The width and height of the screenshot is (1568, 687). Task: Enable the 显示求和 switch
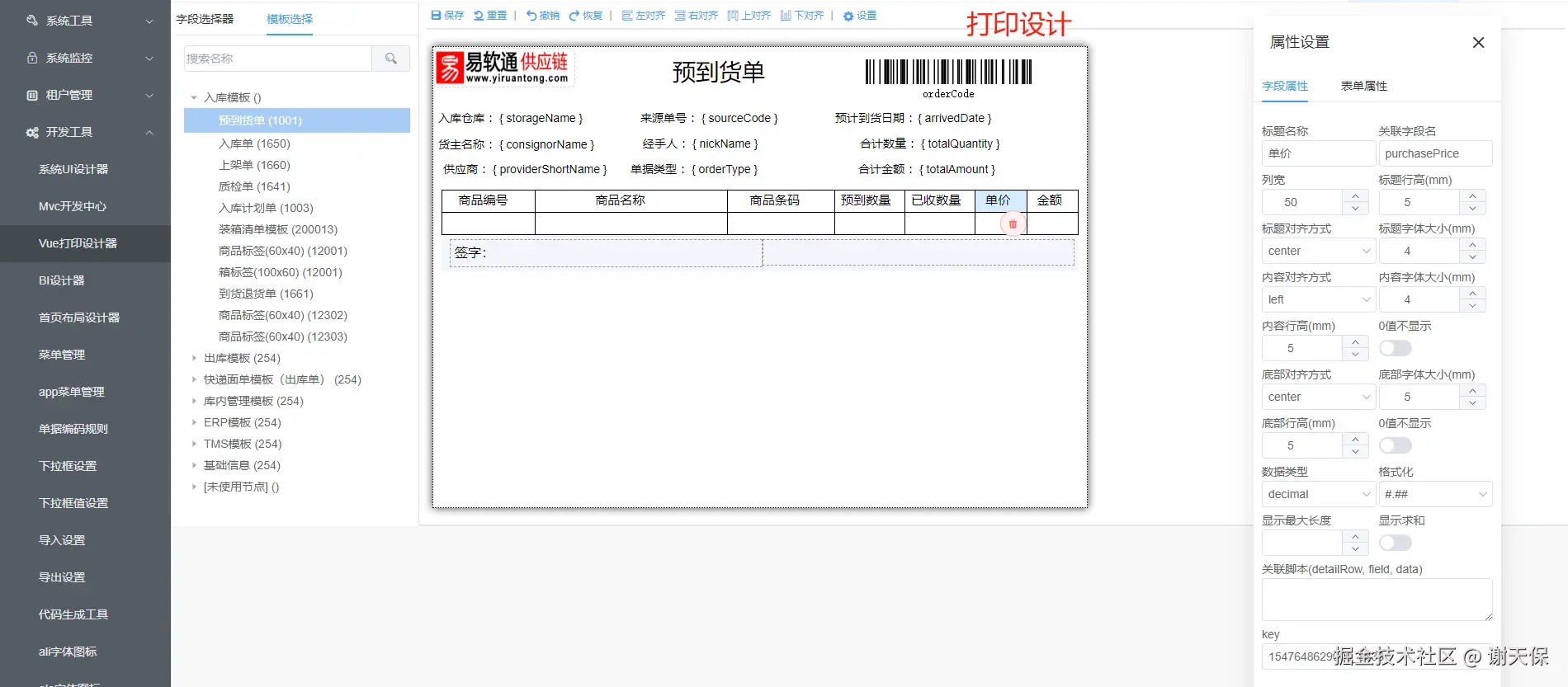1396,543
